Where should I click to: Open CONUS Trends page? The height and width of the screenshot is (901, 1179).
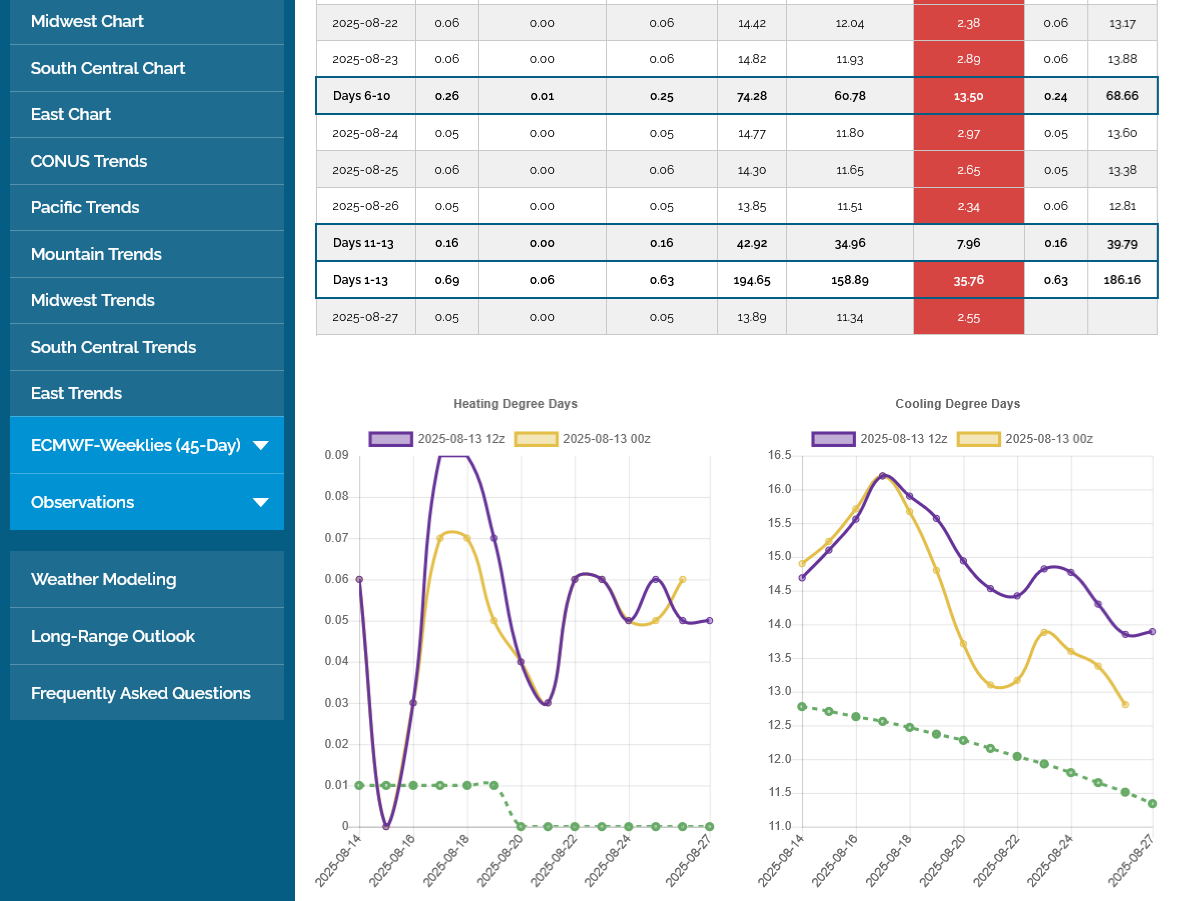89,161
